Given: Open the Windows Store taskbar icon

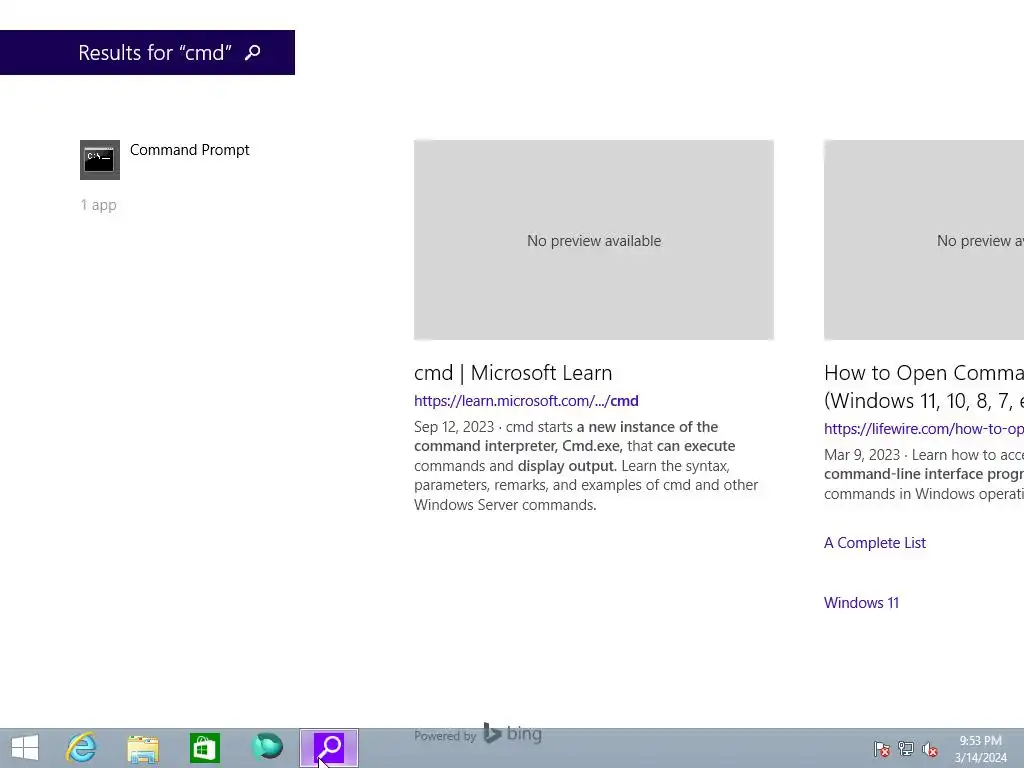Looking at the screenshot, I should [204, 748].
